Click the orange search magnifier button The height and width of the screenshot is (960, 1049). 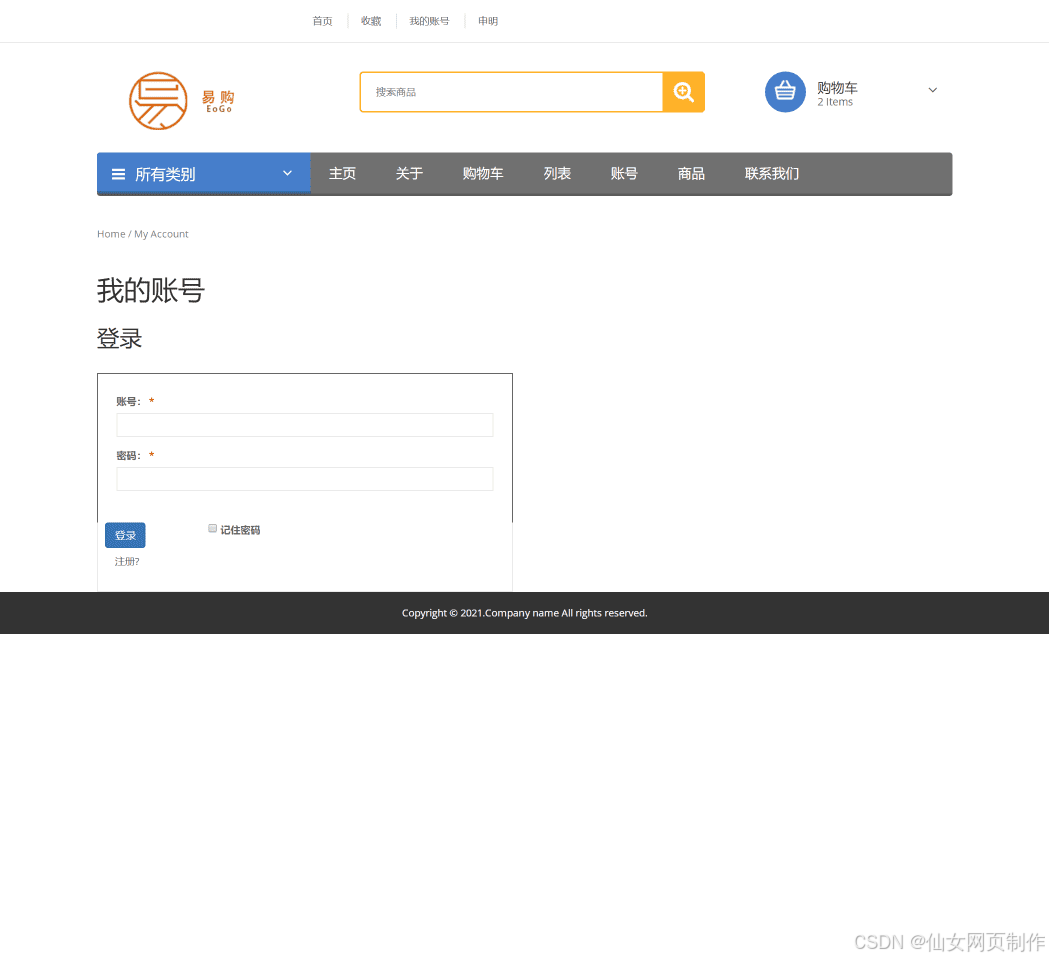click(683, 92)
